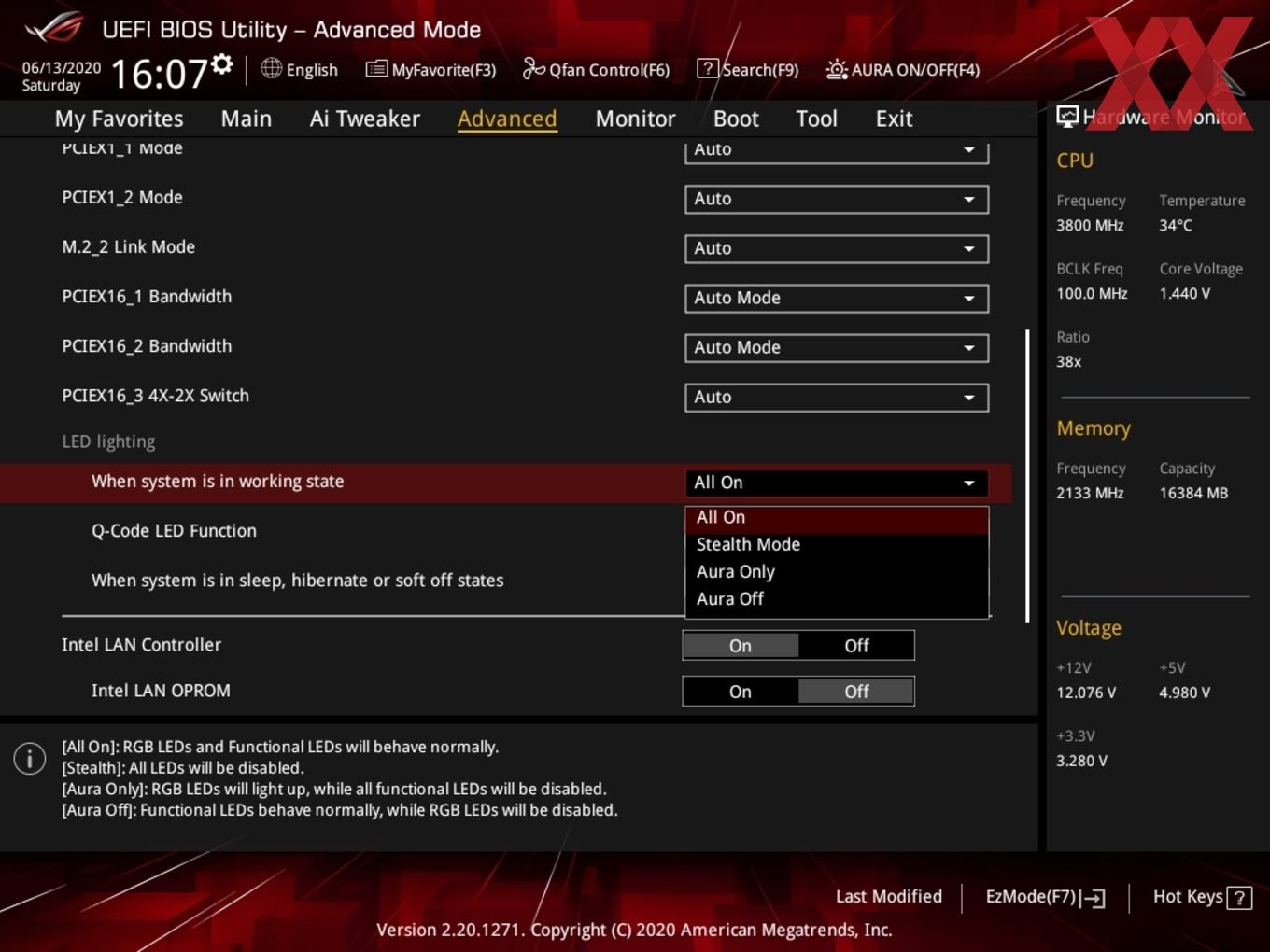Screen dimensions: 1270x952
Task: Select PCIEX16_3 4X-2X Switch label
Action: (155, 396)
